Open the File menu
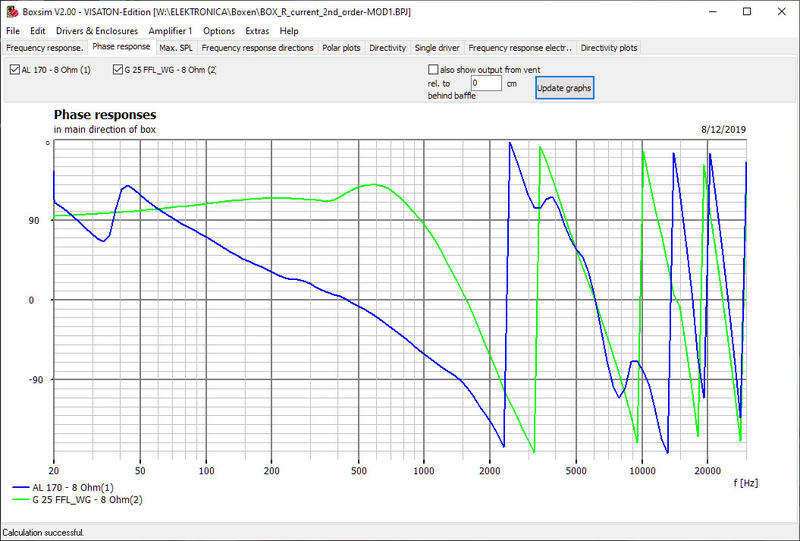800x541 pixels. click(x=12, y=31)
